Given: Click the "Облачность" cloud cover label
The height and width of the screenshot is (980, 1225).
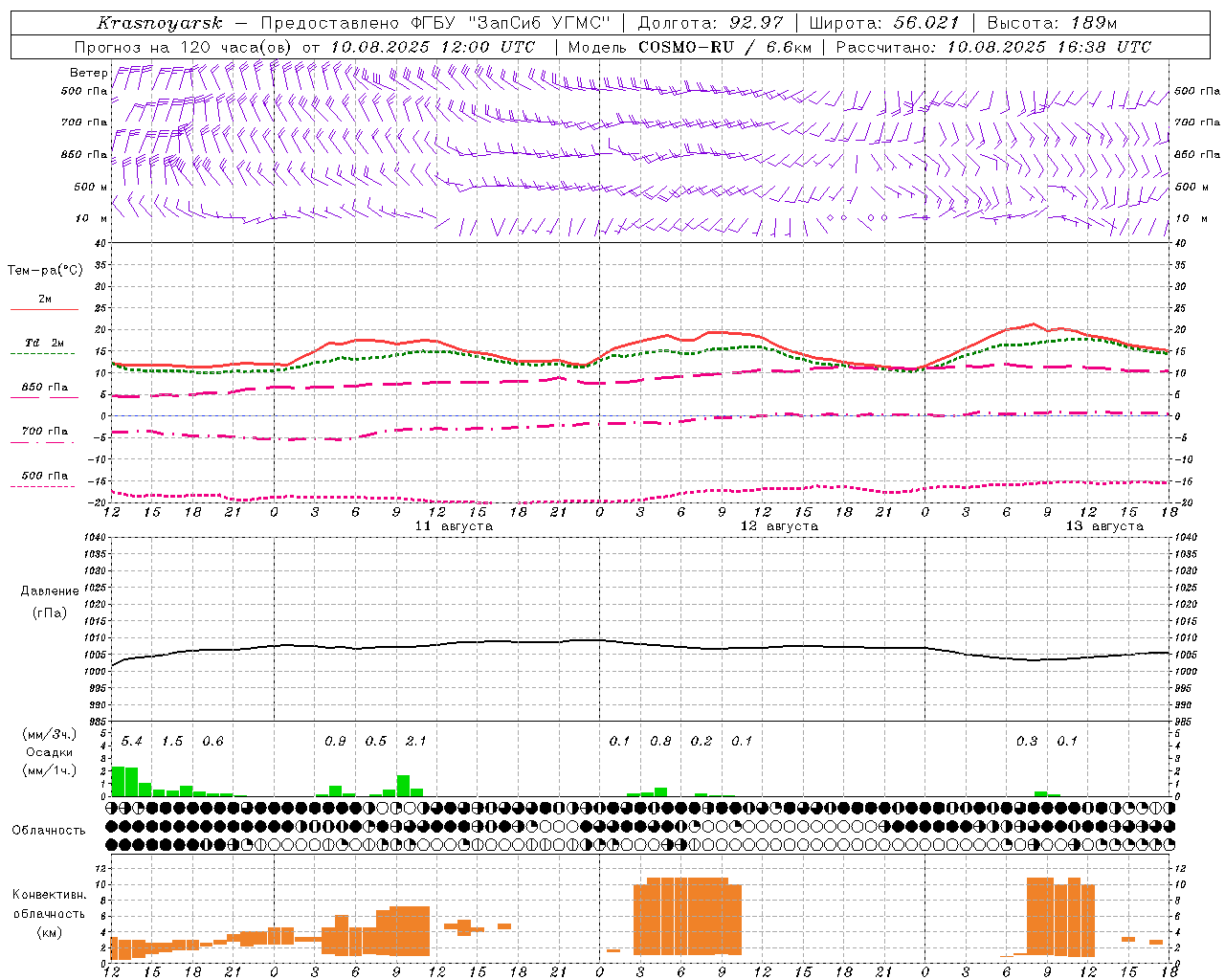Looking at the screenshot, I should point(49,831).
